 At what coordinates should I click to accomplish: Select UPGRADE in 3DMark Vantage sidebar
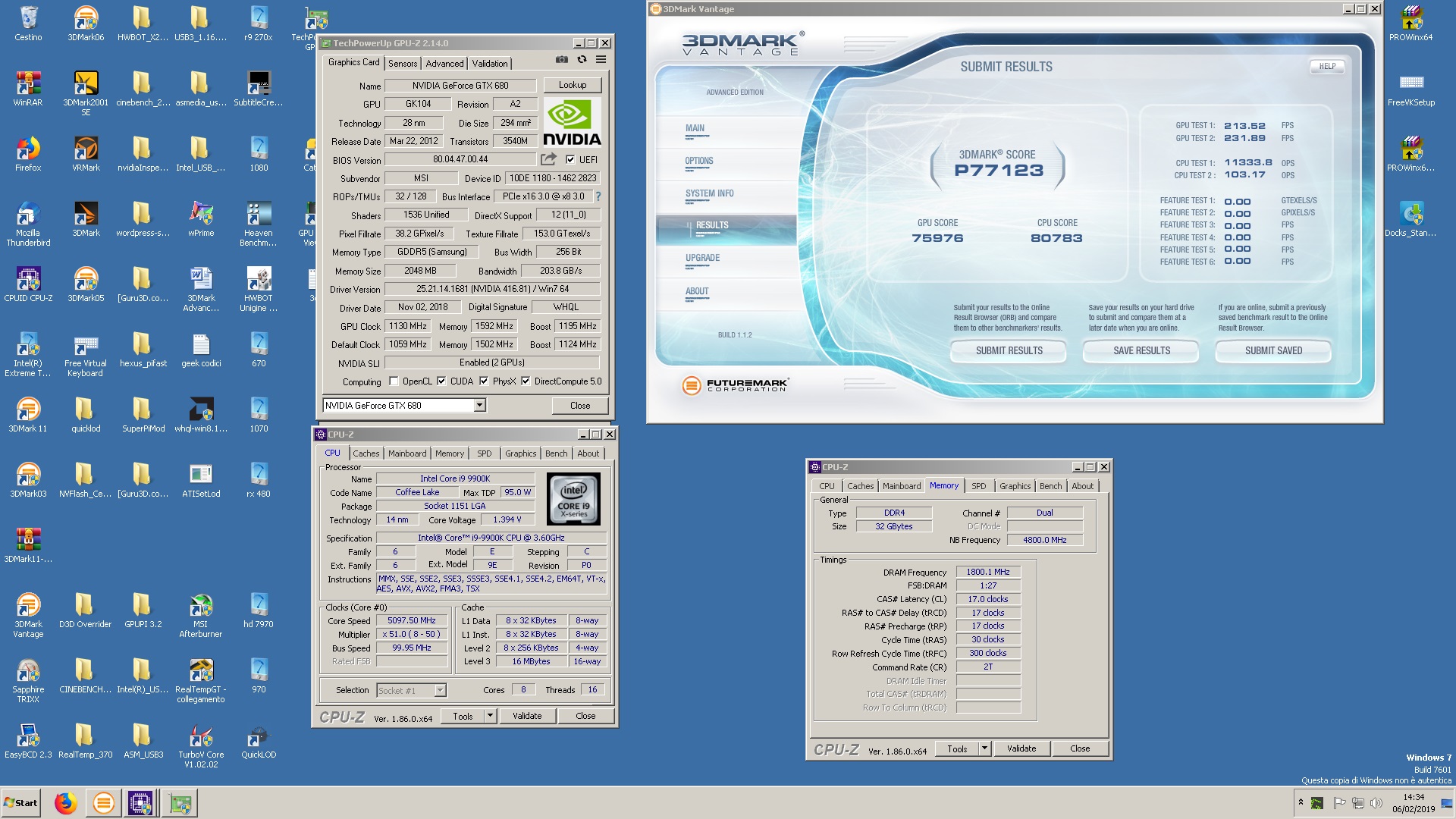pyautogui.click(x=702, y=258)
